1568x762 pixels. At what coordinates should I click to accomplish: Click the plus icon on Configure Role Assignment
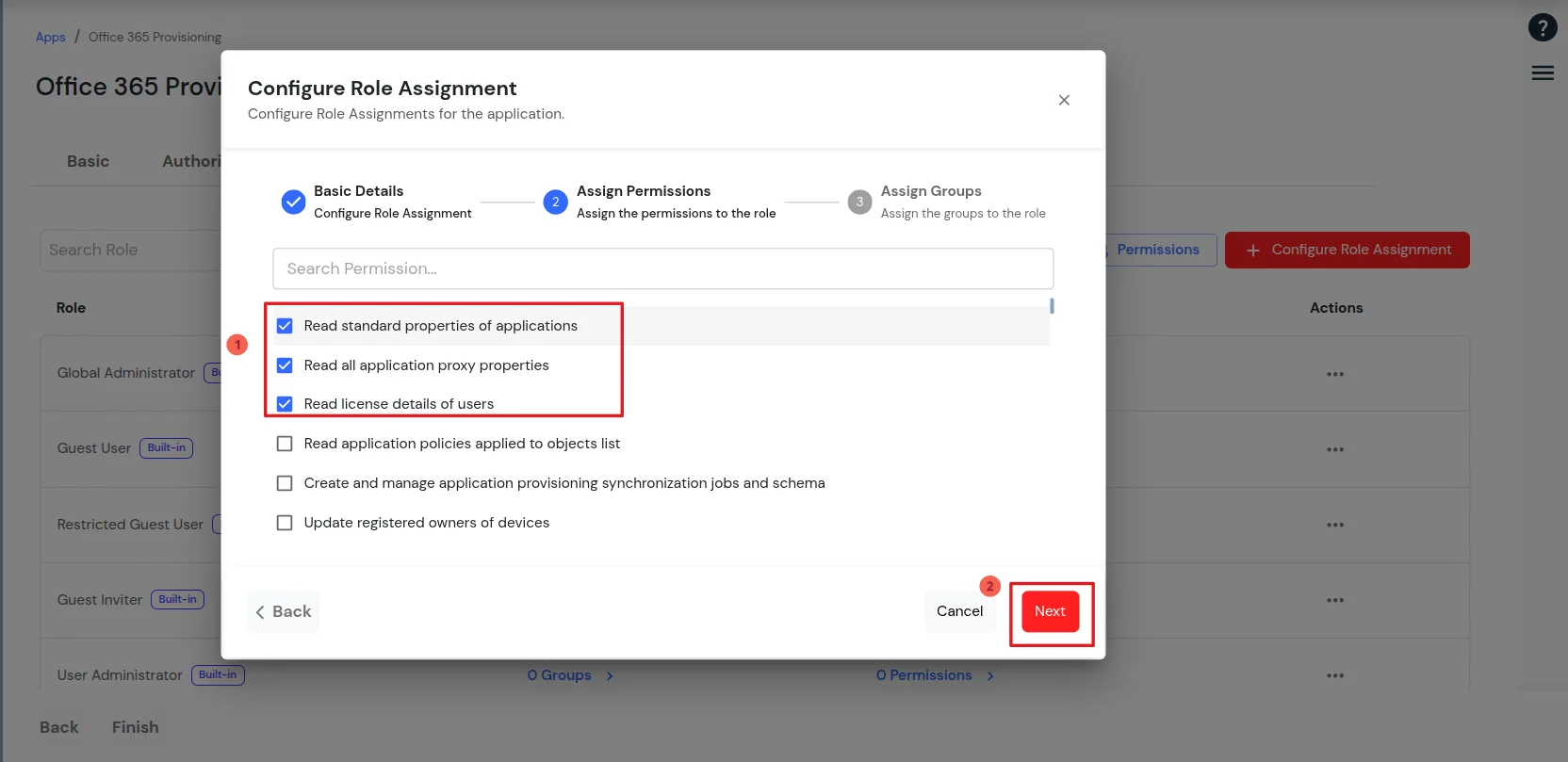(1253, 251)
